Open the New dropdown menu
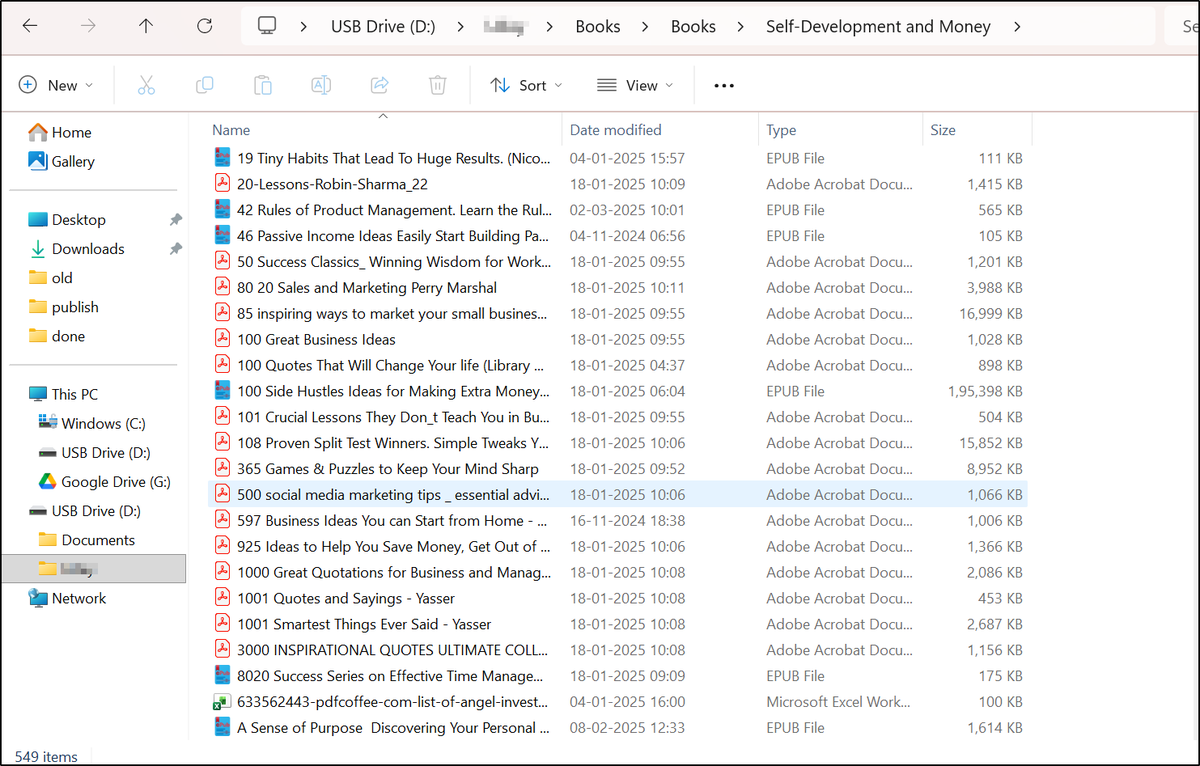Screen dimensions: 1200x766 [56, 86]
